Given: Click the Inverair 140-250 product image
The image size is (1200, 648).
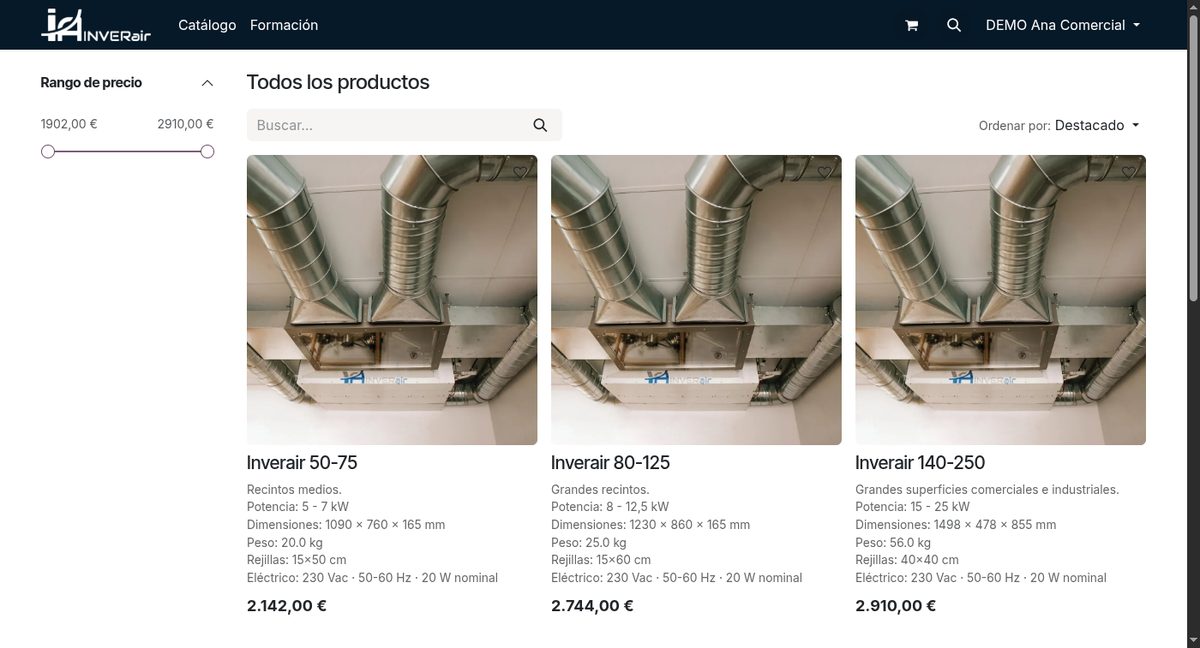Looking at the screenshot, I should [1000, 300].
